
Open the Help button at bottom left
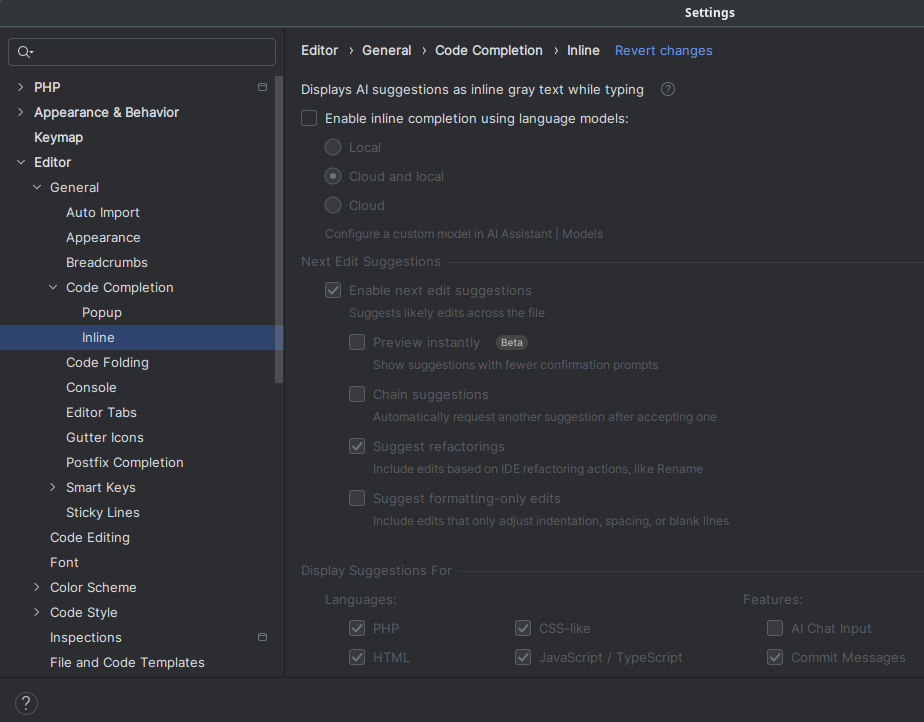(x=27, y=703)
